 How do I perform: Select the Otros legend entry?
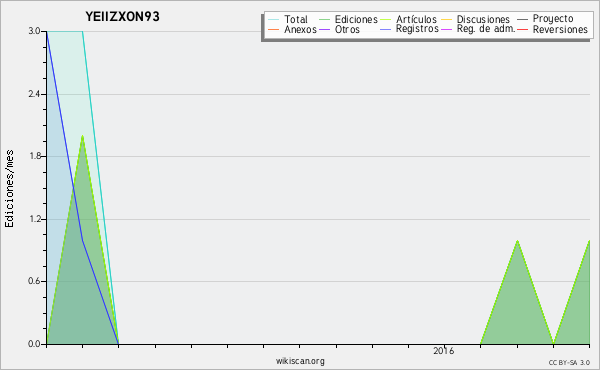coord(339,29)
